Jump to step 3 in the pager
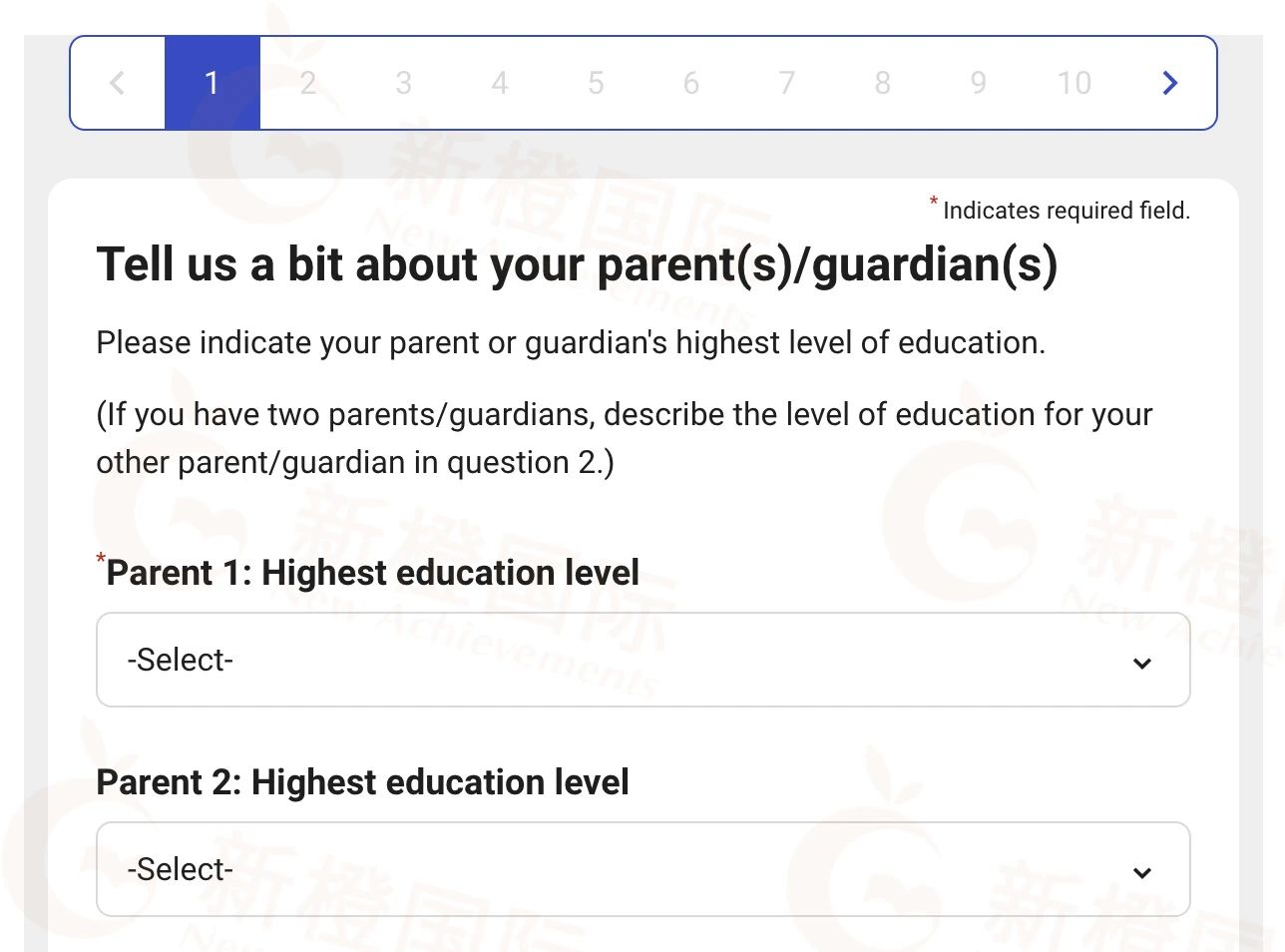This screenshot has height=952, width=1285. click(x=403, y=83)
